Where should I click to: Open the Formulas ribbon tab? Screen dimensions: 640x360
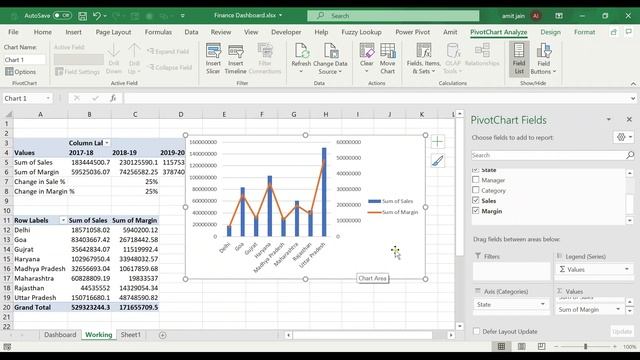158,32
